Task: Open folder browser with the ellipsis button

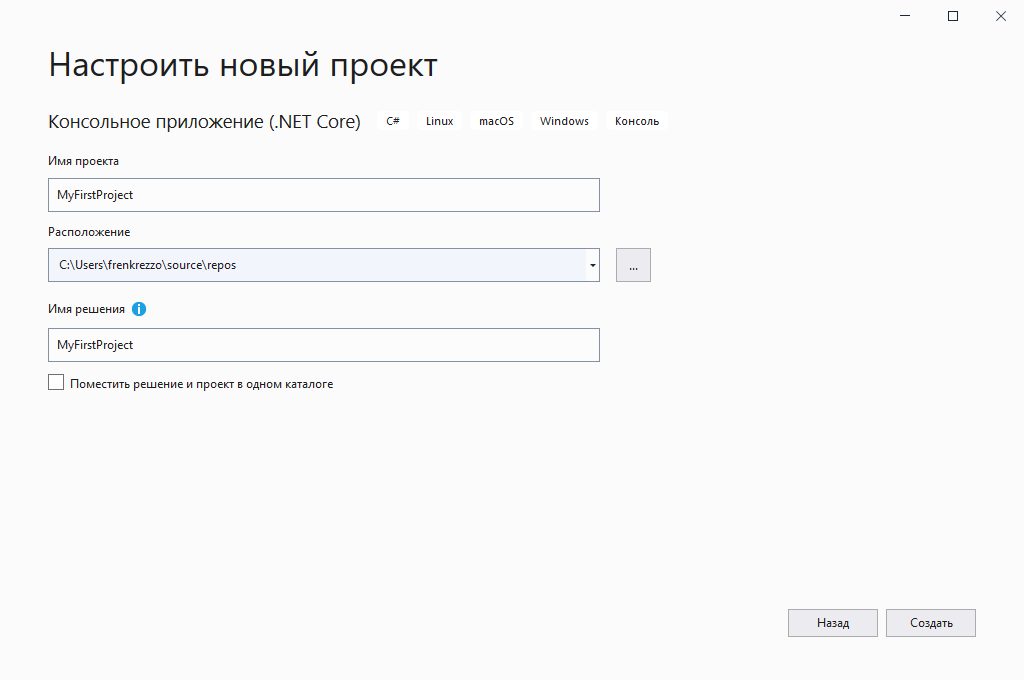Action: (x=633, y=265)
